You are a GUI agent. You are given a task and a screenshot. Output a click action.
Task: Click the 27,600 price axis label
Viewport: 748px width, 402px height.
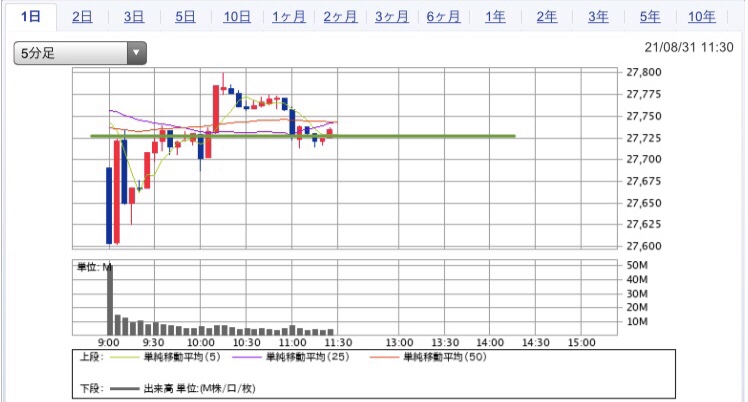(x=644, y=246)
